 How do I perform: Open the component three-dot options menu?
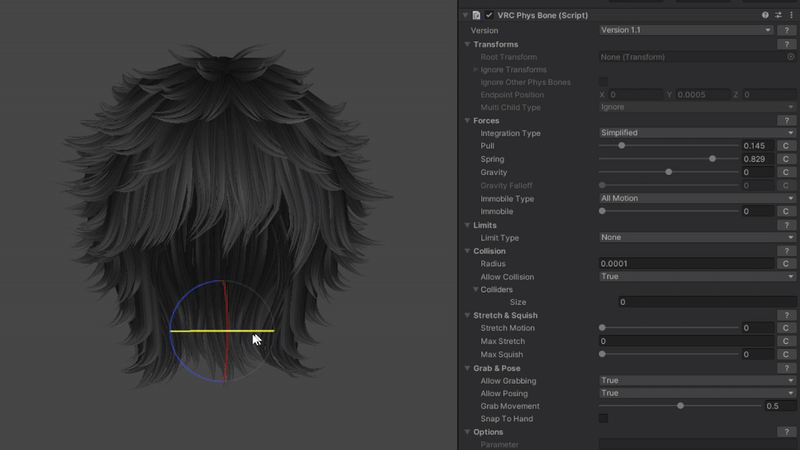(791, 15)
